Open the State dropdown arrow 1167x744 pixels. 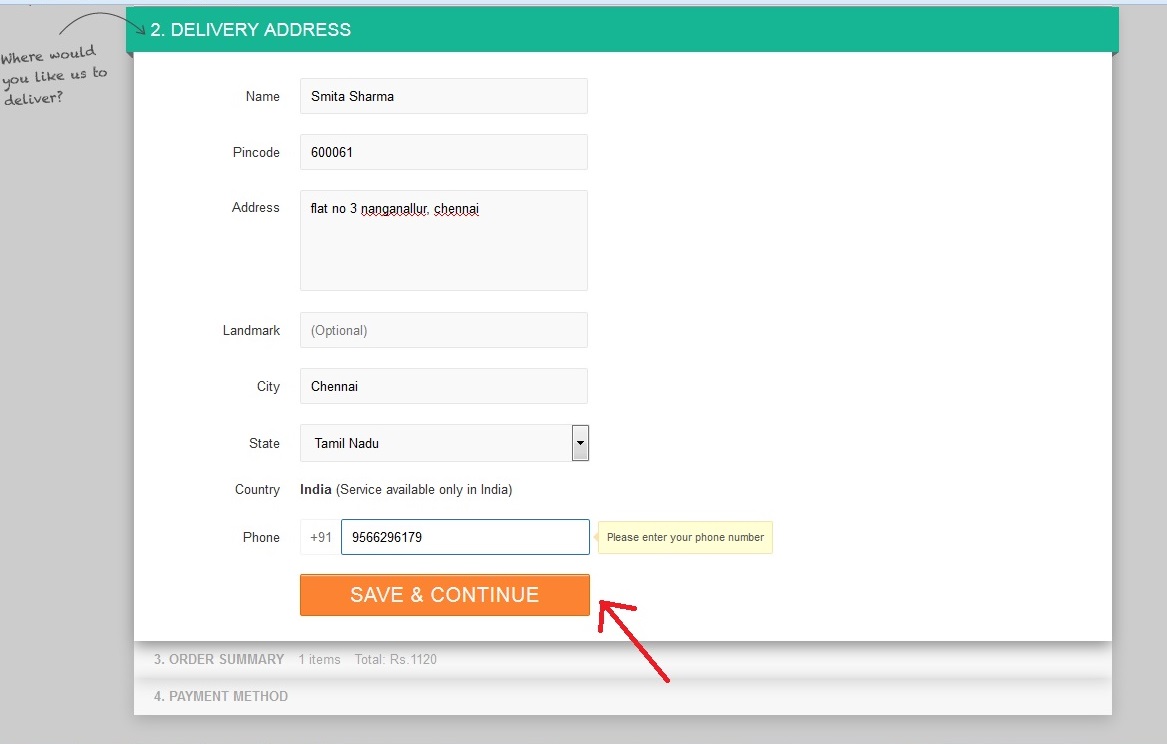point(579,442)
